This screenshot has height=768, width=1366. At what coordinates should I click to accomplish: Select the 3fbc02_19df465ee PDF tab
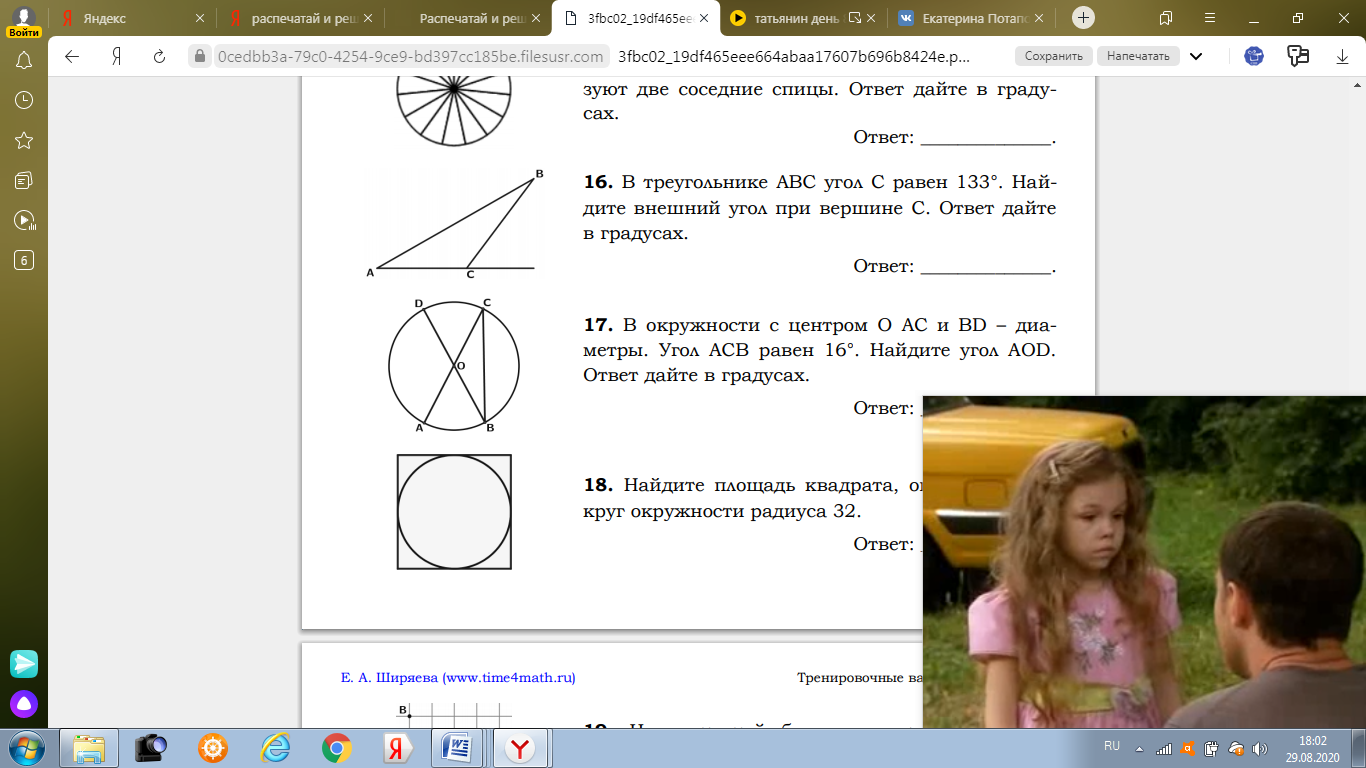(637, 18)
